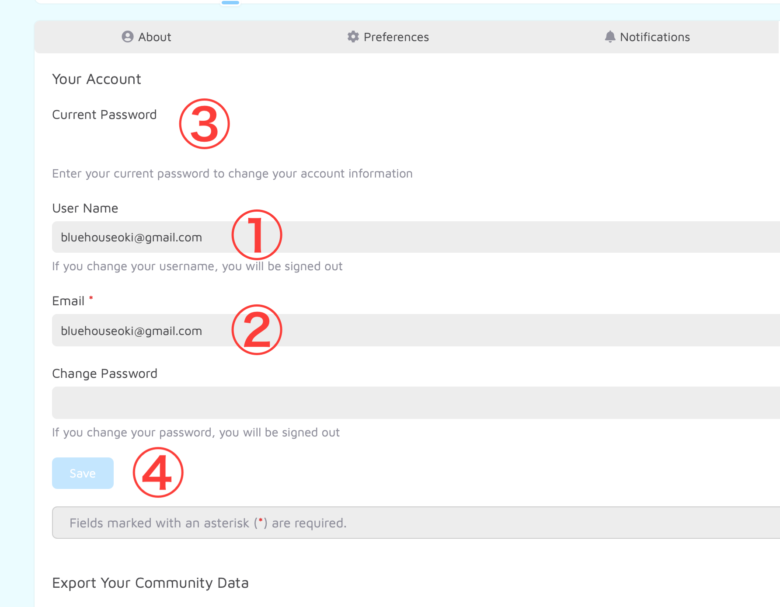
Task: Click the Your Account heading
Action: click(x=97, y=79)
